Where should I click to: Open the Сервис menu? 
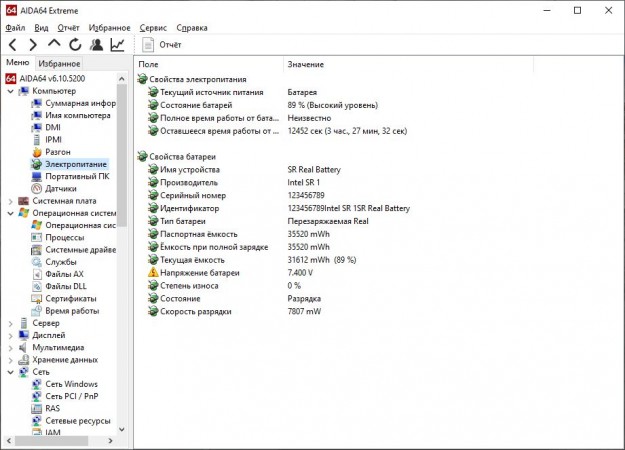[153, 28]
